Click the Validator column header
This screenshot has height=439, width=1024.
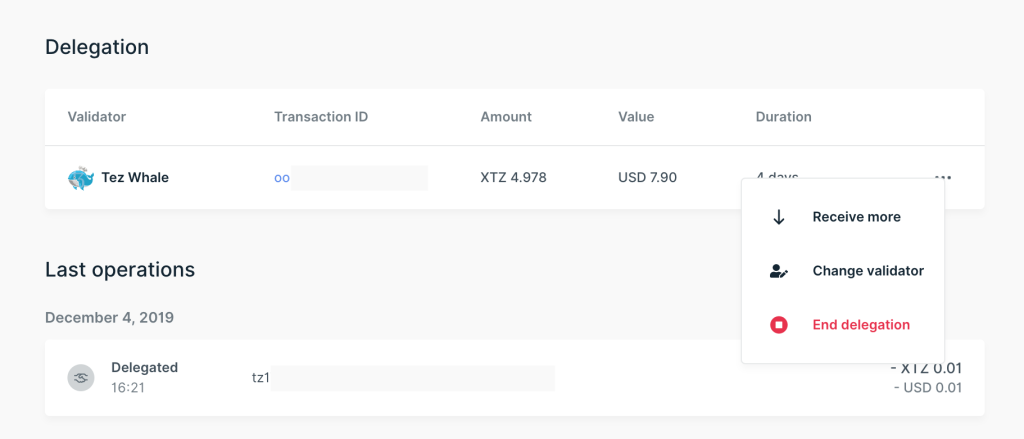coord(97,117)
